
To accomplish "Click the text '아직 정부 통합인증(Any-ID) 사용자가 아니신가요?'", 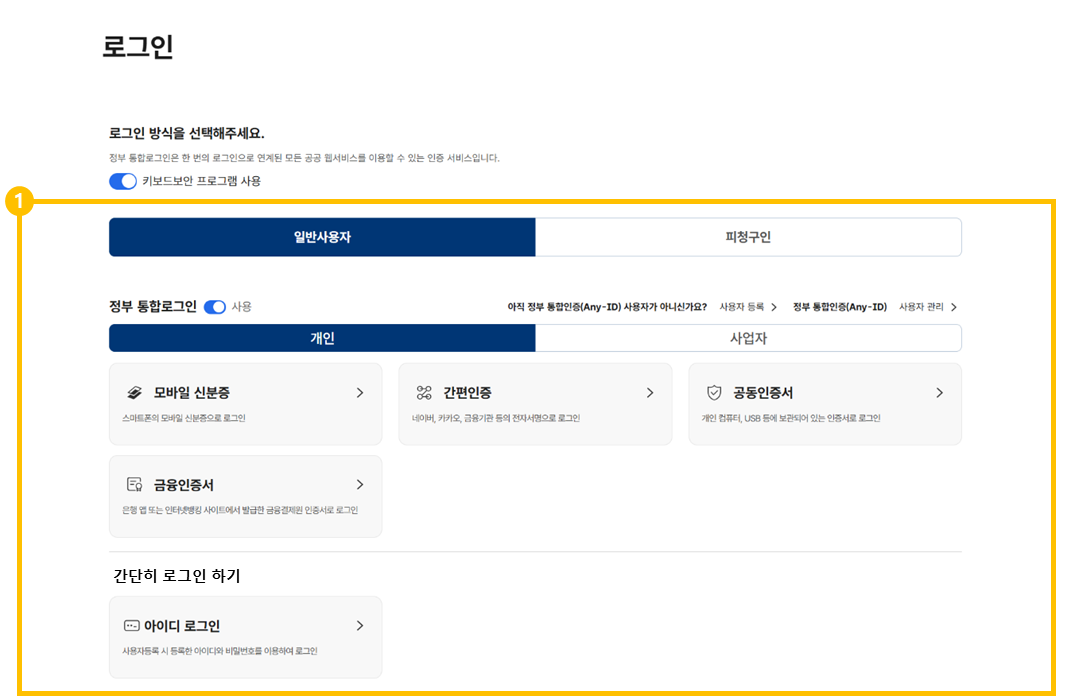I will pos(607,307).
